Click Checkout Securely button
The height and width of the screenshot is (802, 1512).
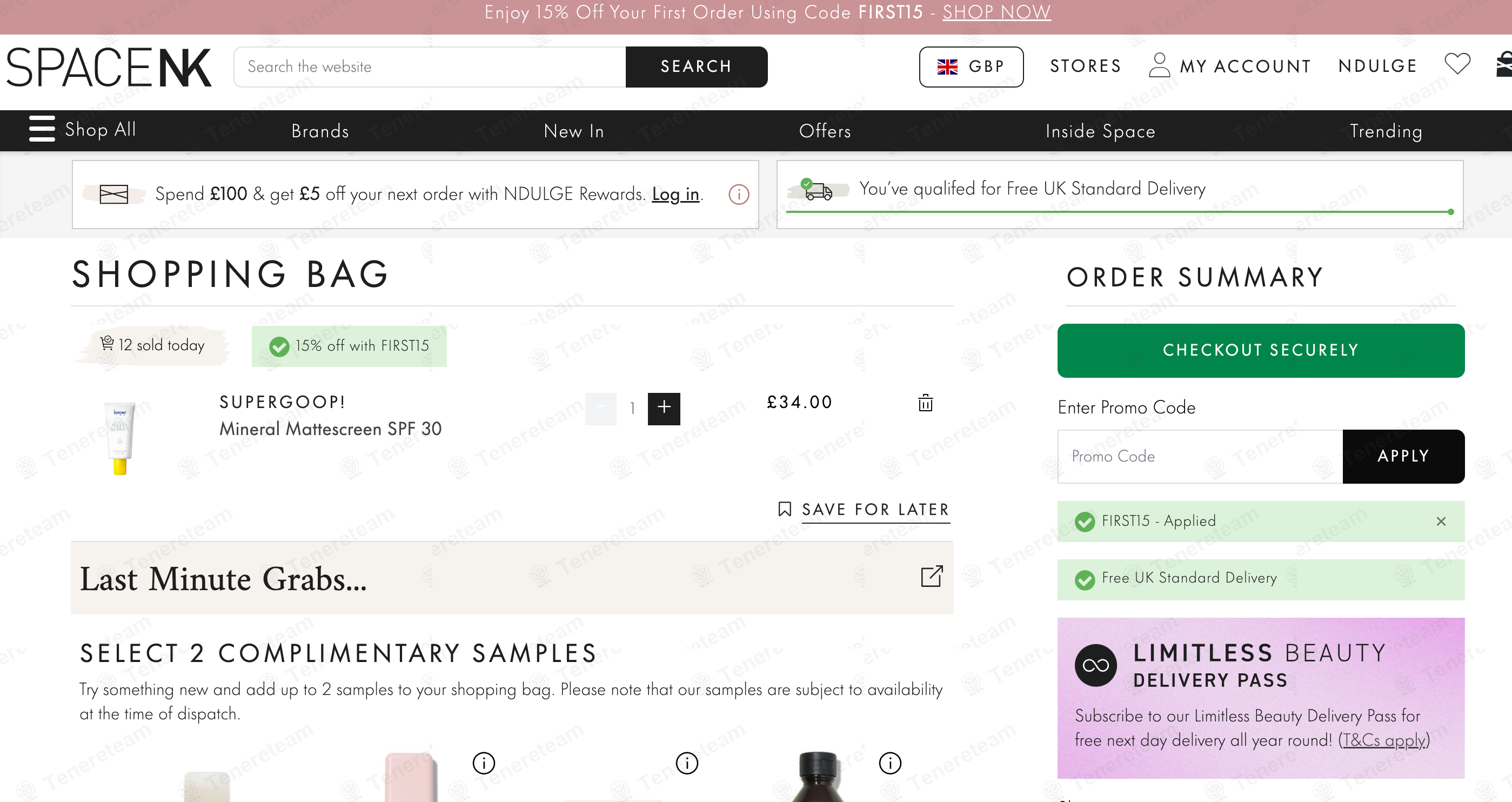1260,351
